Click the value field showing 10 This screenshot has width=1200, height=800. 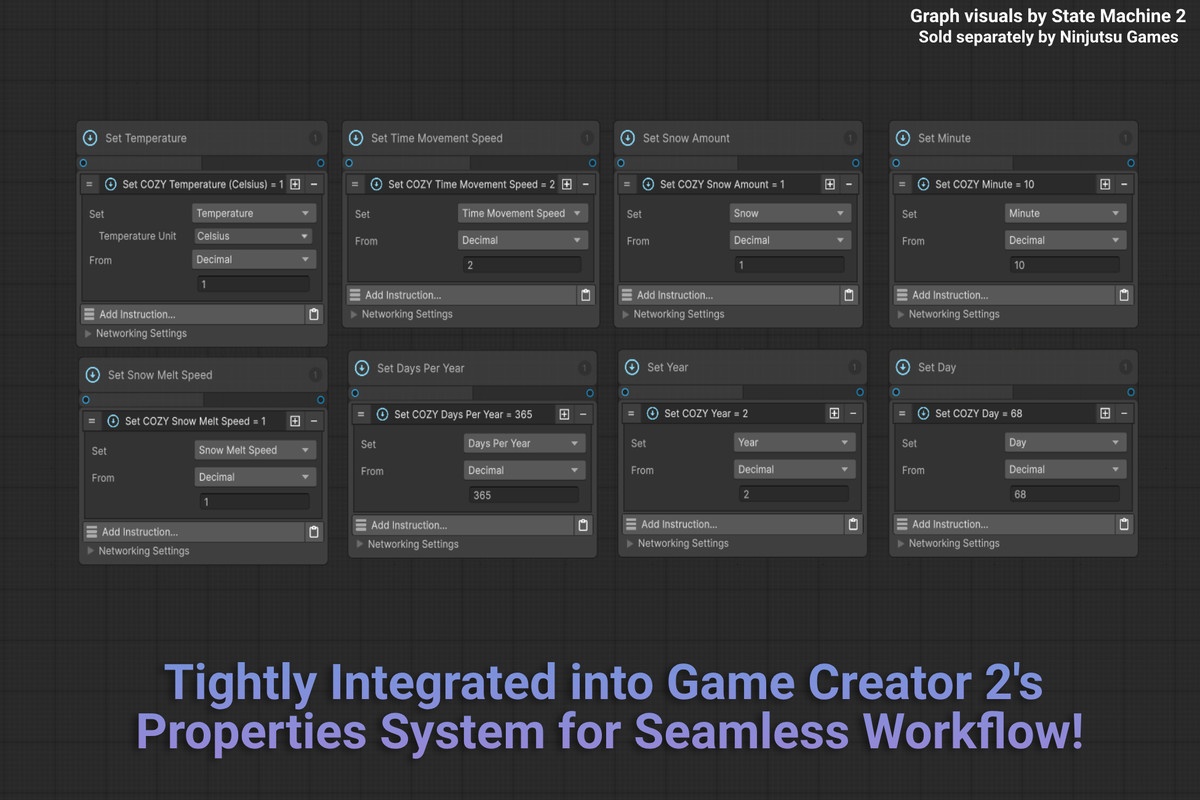coord(1063,265)
